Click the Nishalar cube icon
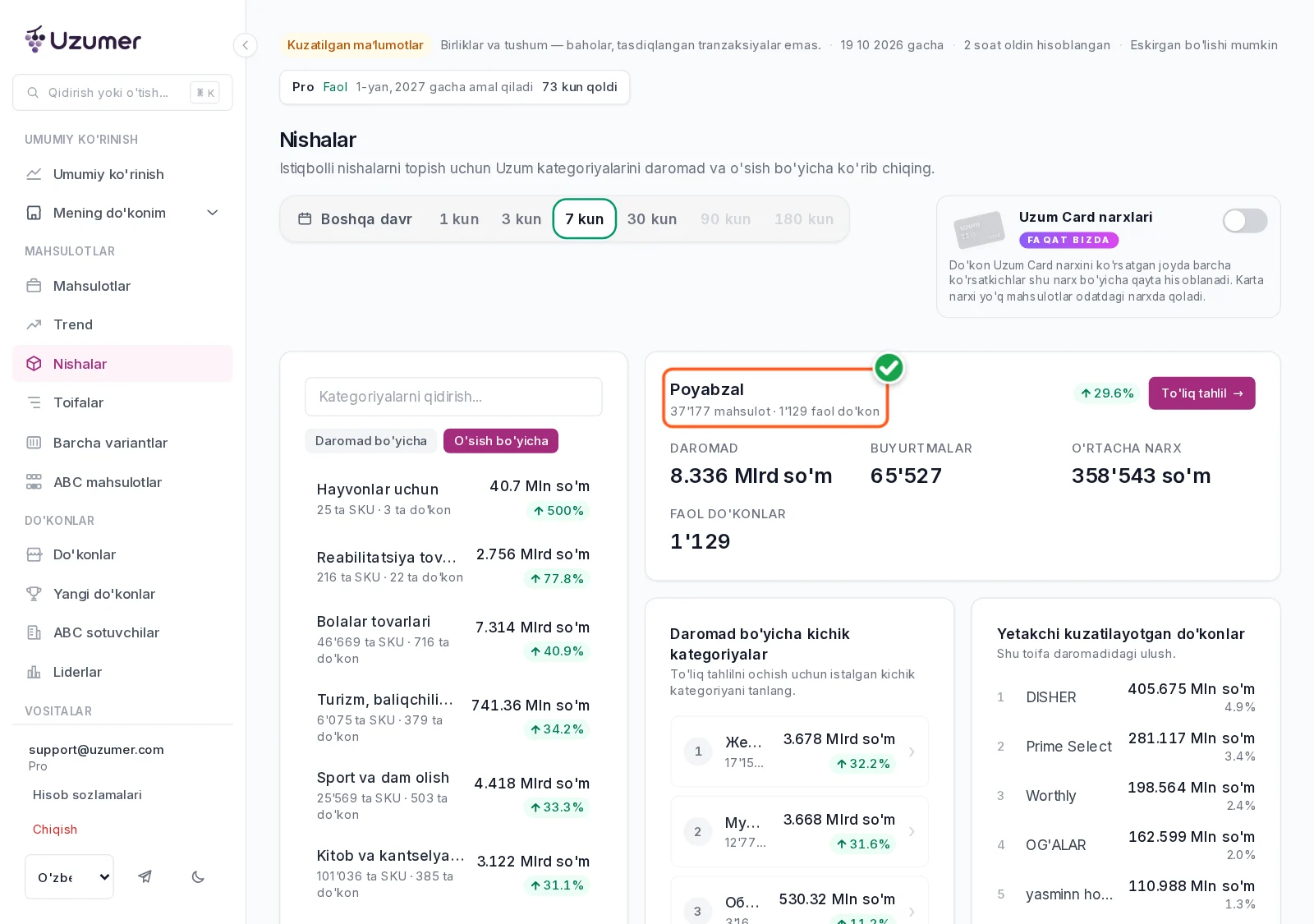 34,364
